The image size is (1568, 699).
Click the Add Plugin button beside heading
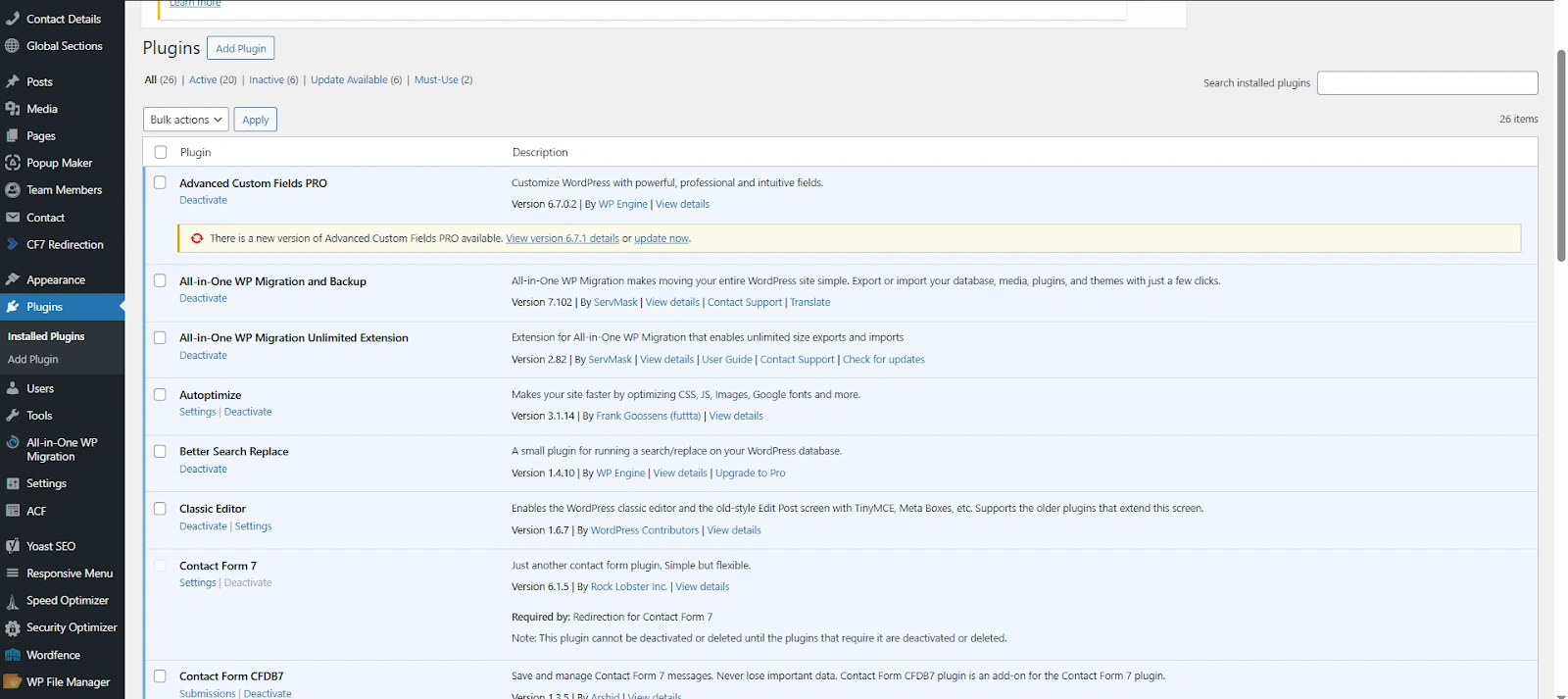(x=241, y=48)
